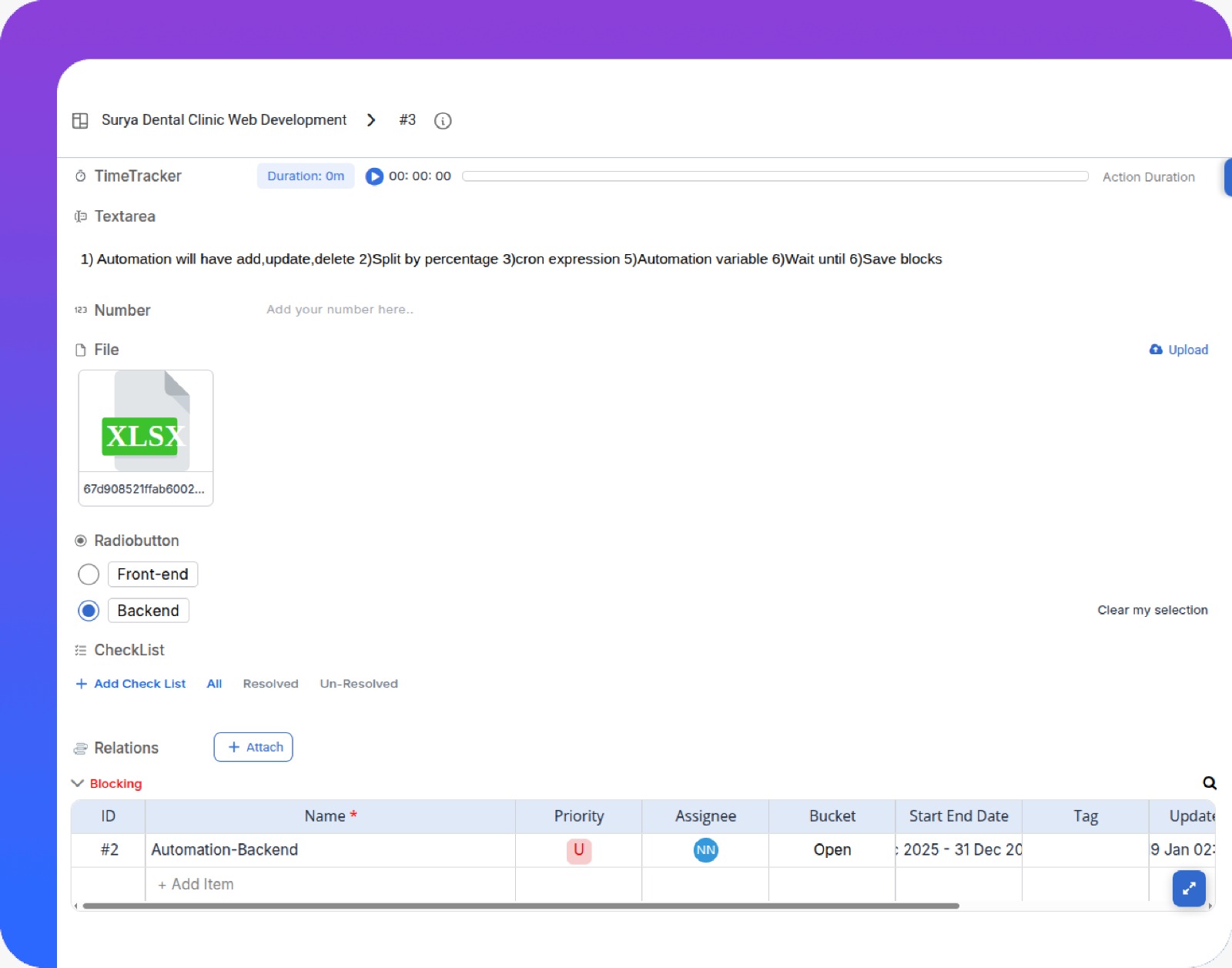This screenshot has height=968, width=1232.
Task: Switch to the Un-Resolved checklist tab
Action: coord(359,684)
